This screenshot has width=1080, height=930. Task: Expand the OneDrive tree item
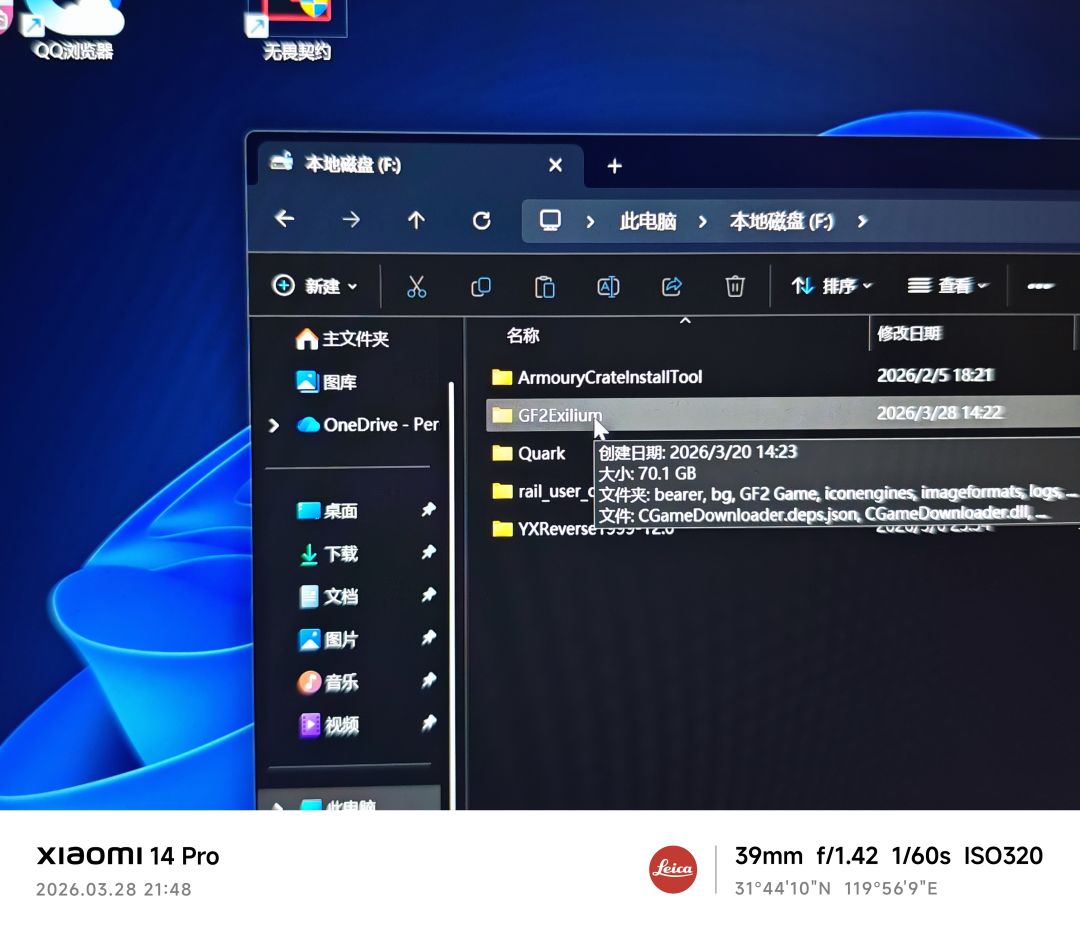click(x=273, y=425)
